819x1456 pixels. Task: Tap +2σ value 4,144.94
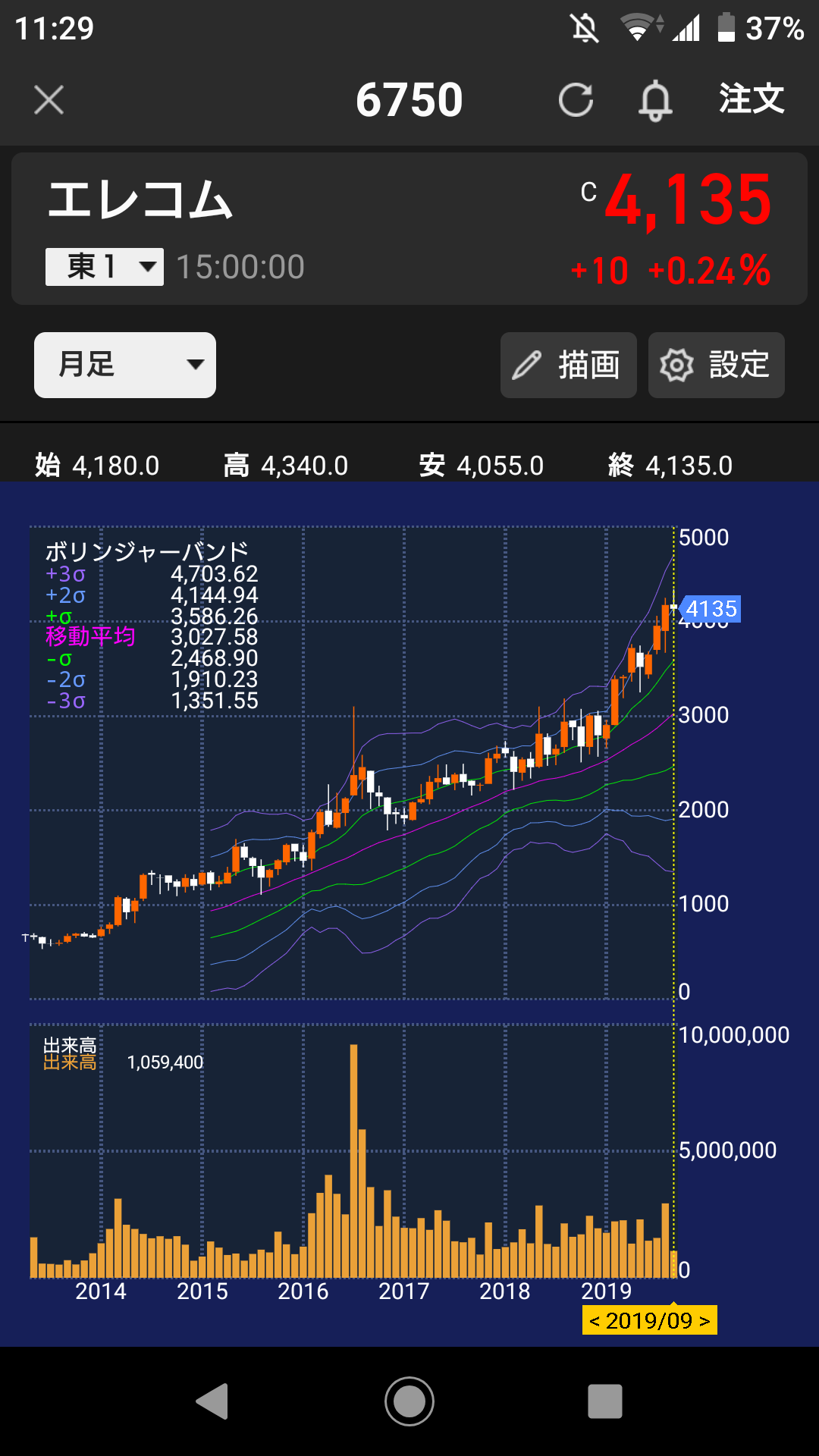[215, 595]
